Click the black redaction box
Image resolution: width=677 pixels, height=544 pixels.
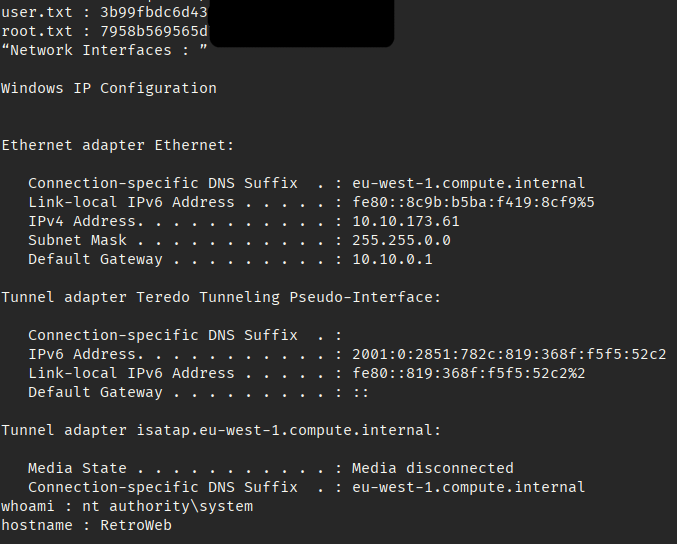pos(301,22)
